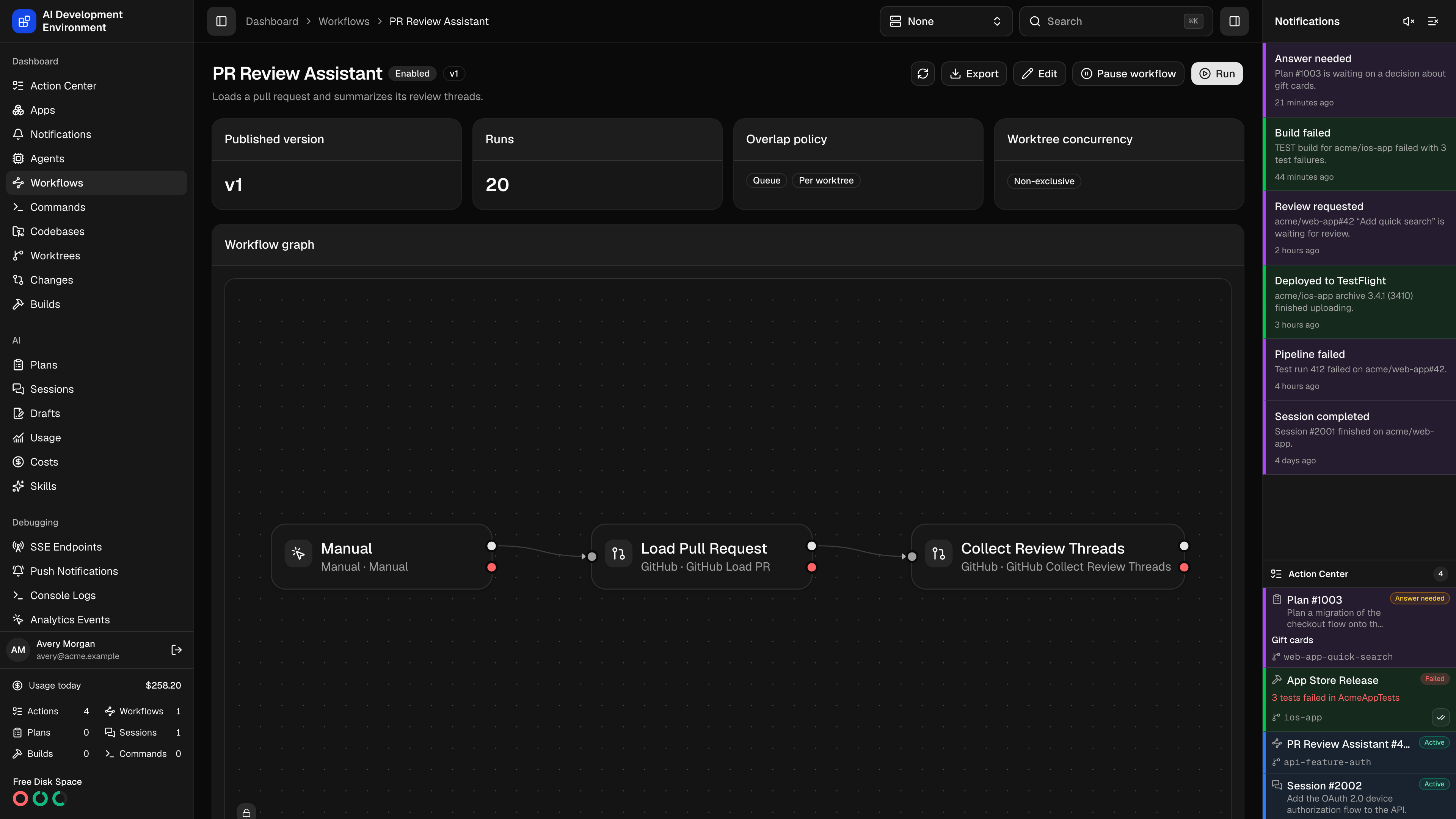Viewport: 1456px width, 819px height.
Task: Go to Agents page
Action: 97,159
